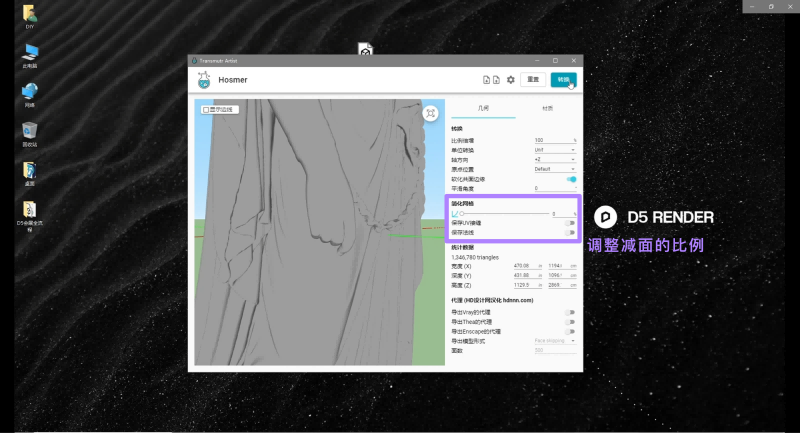800x433 pixels.
Task: Click the 重置 reset button
Action: 533,79
